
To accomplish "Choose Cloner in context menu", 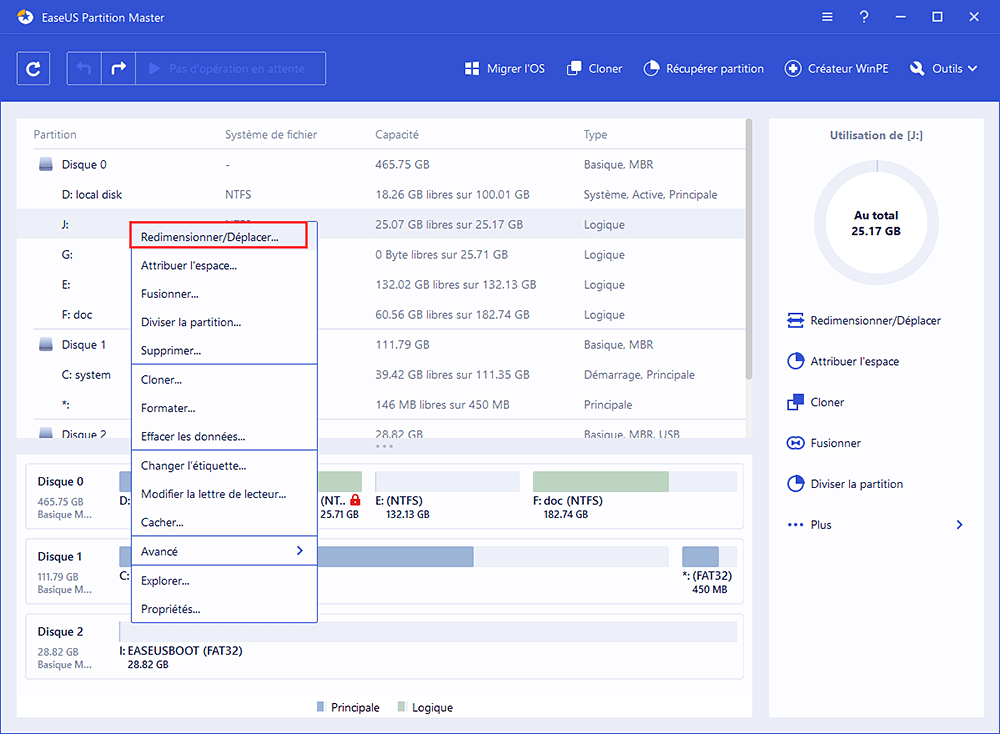I will click(x=224, y=379).
